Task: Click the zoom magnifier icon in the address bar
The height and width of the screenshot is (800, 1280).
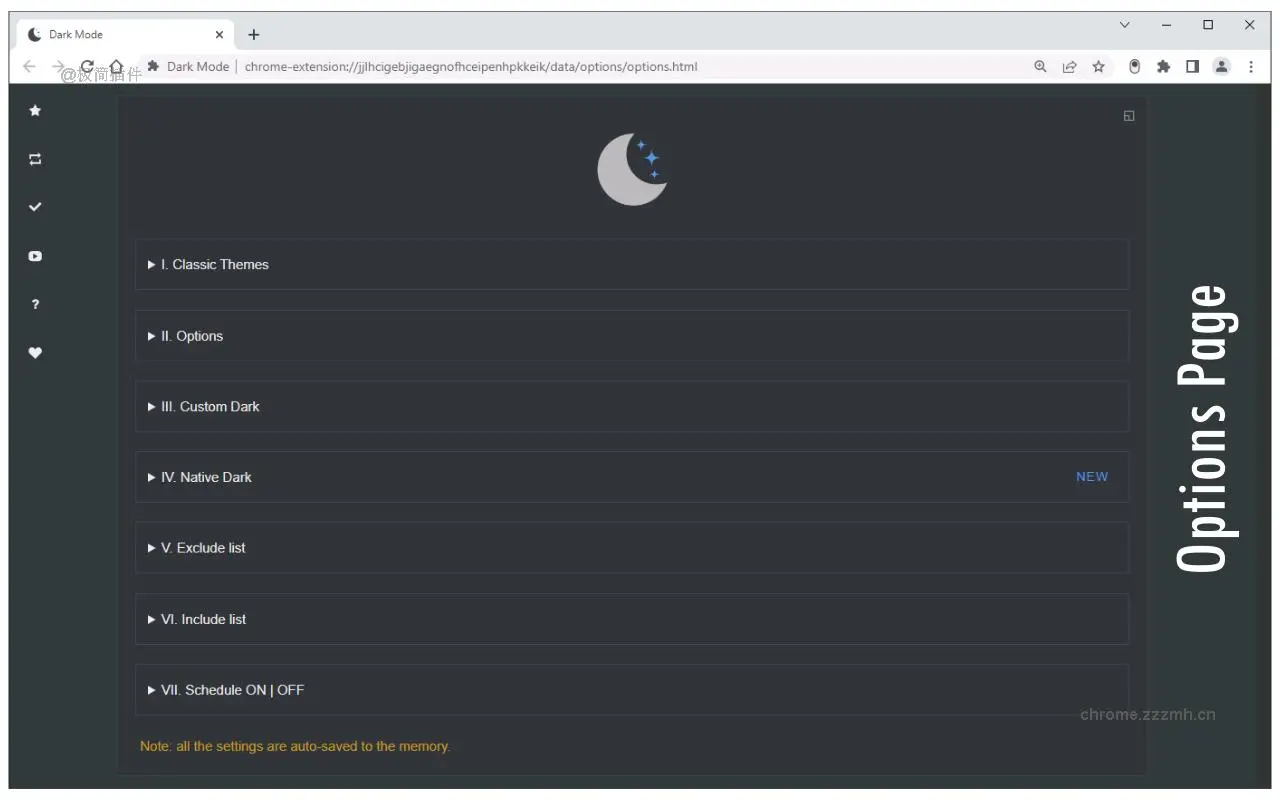Action: [1040, 66]
